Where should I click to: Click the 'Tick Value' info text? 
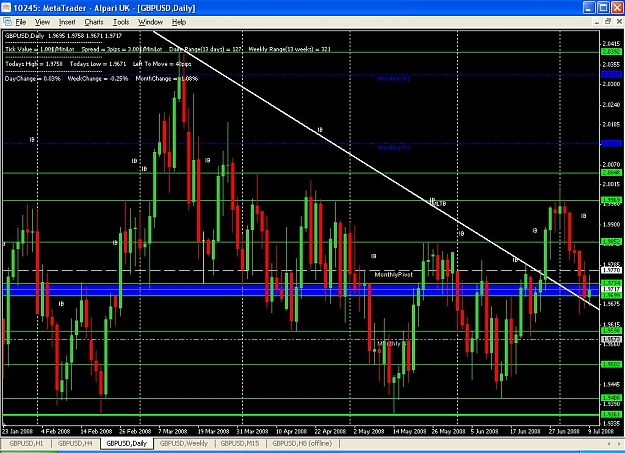click(x=39, y=49)
